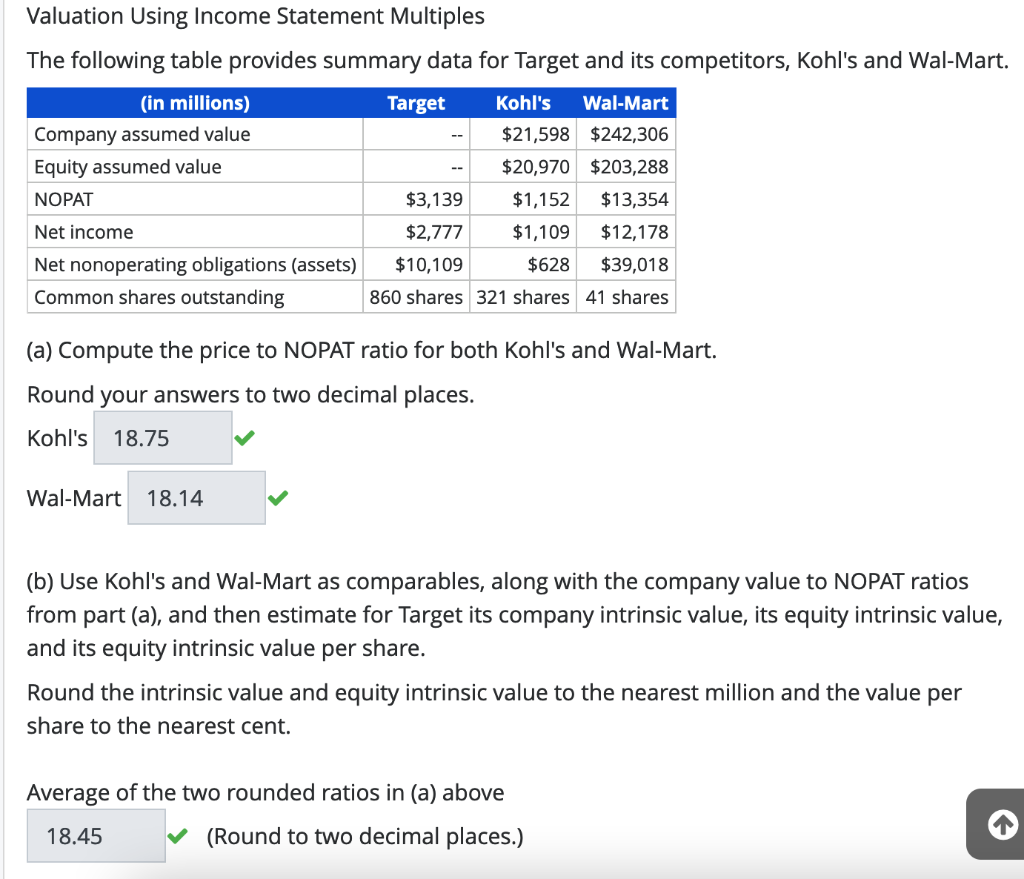The height and width of the screenshot is (879, 1024).
Task: Select the blue Target column header
Action: click(x=415, y=103)
